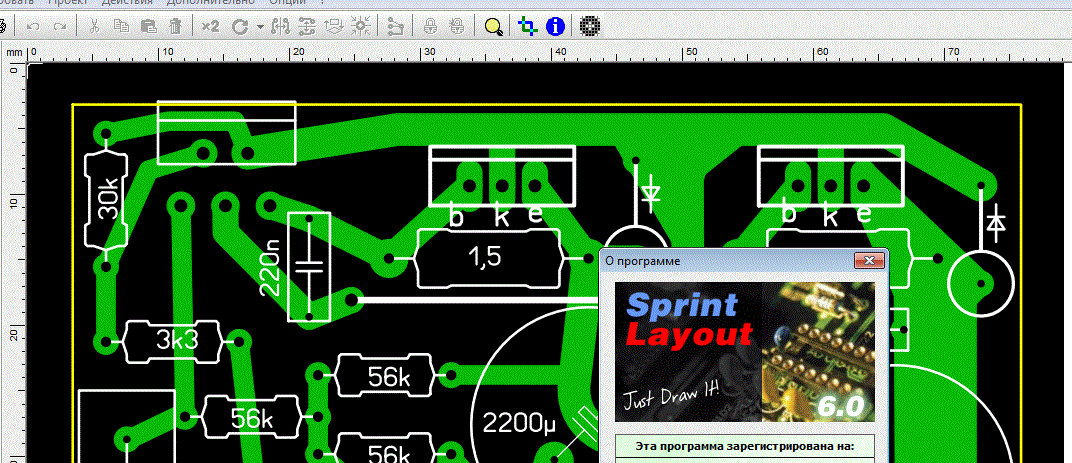Delete selection with trash can icon

(176, 27)
